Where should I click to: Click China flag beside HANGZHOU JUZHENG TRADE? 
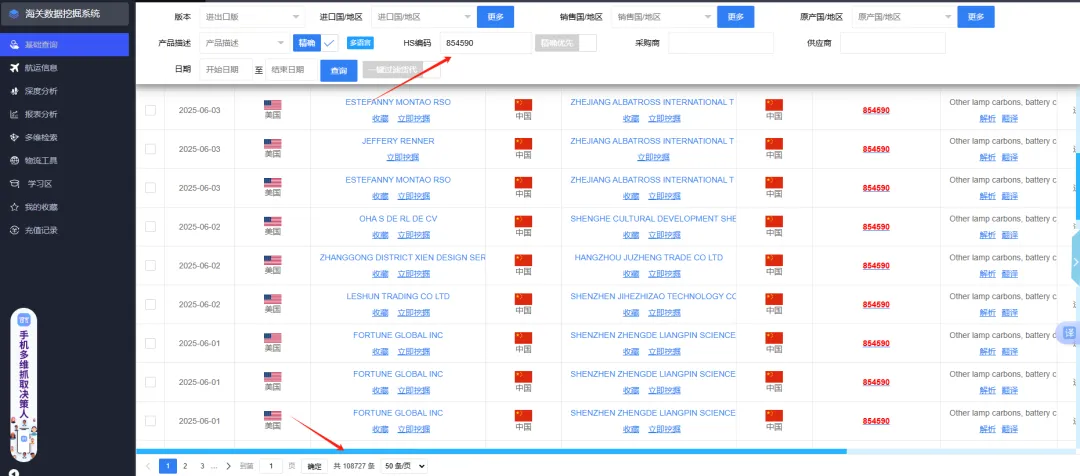523,260
